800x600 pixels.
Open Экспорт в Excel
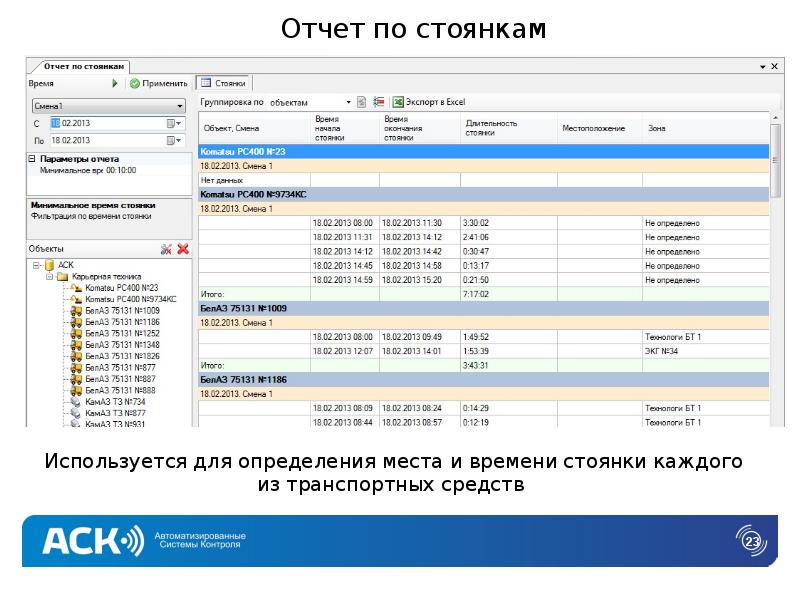418,100
